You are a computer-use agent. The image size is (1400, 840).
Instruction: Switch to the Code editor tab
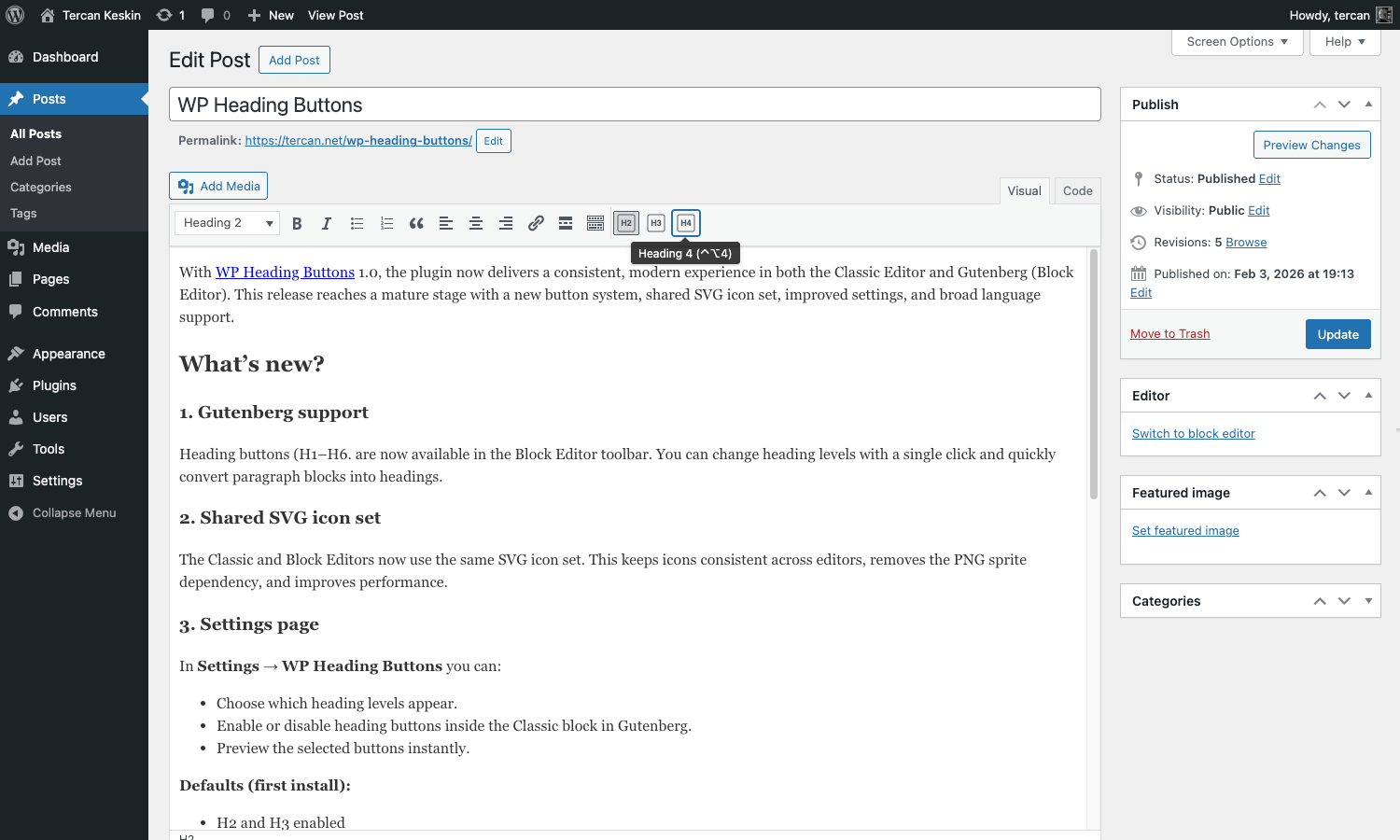pyautogui.click(x=1078, y=190)
